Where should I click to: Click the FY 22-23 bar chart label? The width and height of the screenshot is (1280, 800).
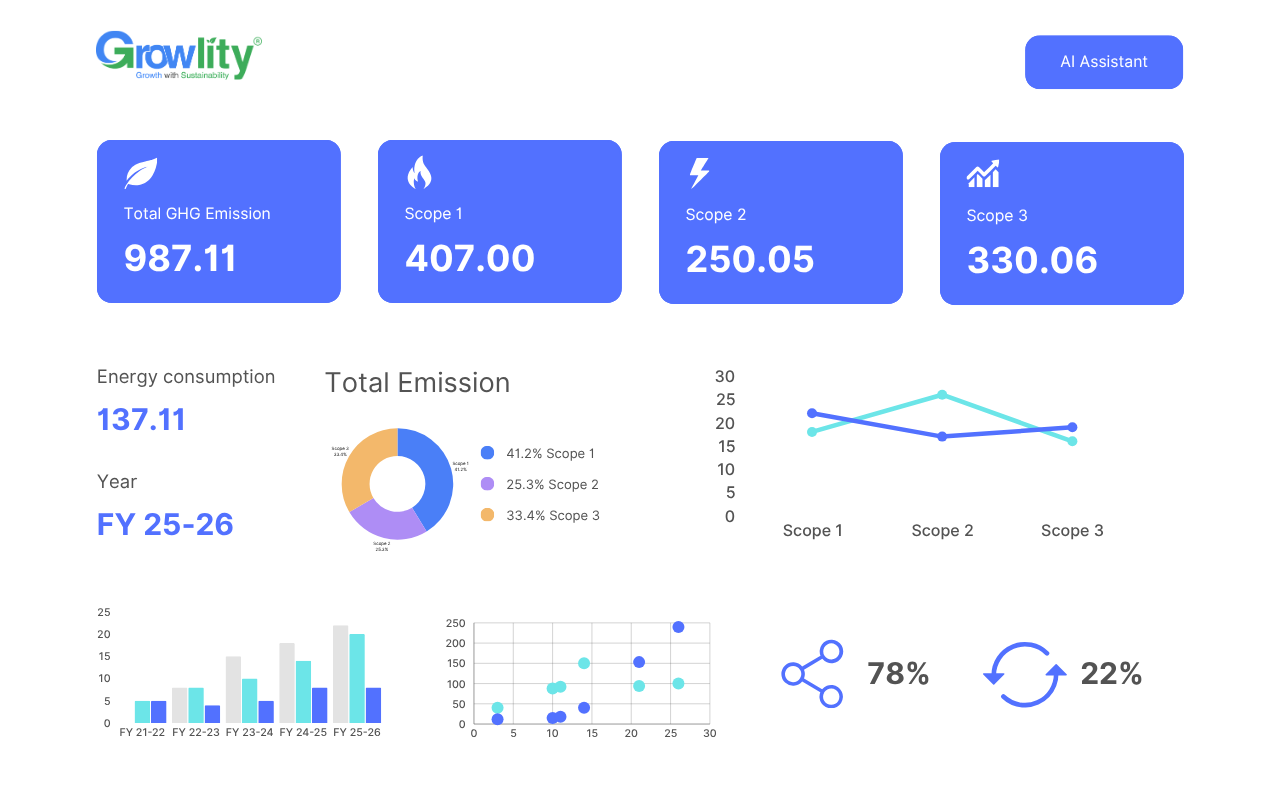196,732
